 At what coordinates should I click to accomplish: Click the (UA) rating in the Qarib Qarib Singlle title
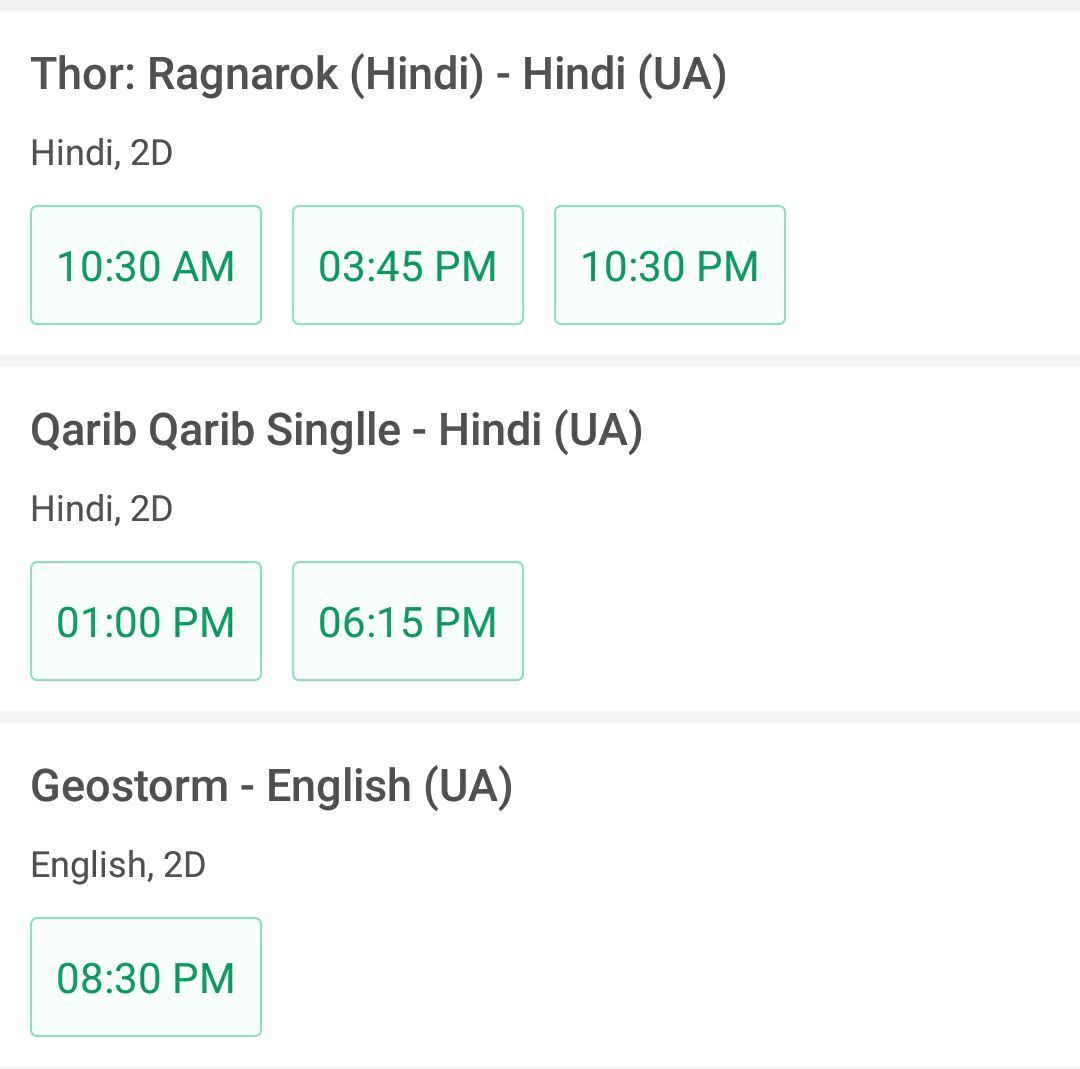pyautogui.click(x=598, y=430)
